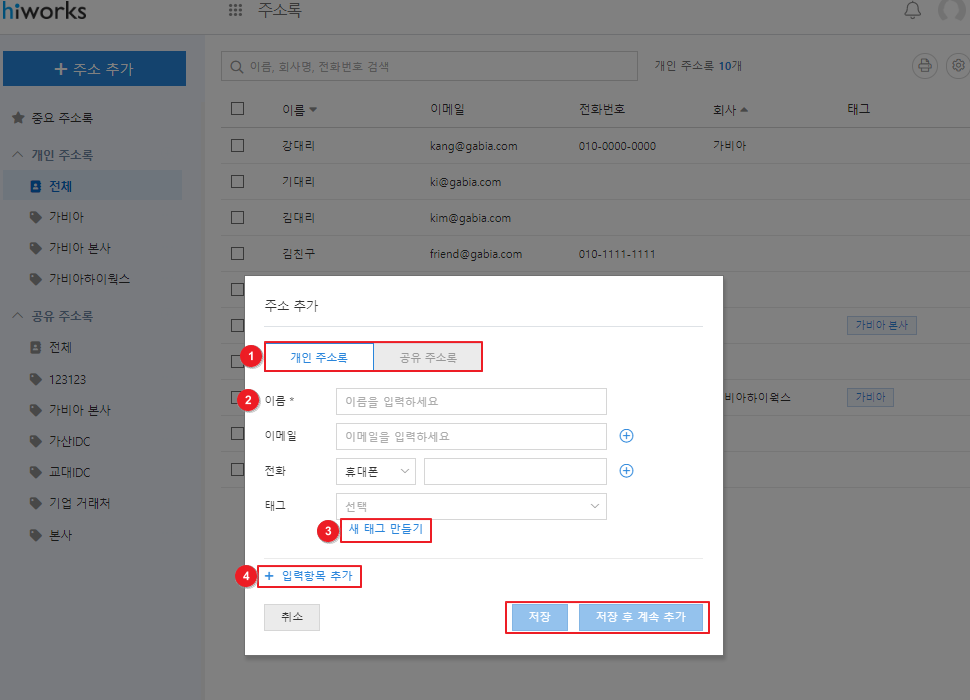Click the 이름 input field
Screen dimensions: 970x700
tap(471, 401)
